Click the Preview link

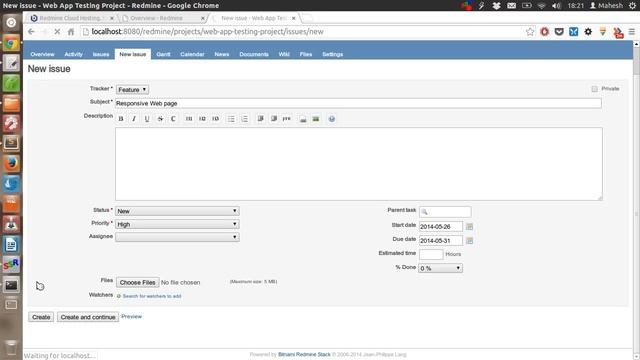coord(131,316)
